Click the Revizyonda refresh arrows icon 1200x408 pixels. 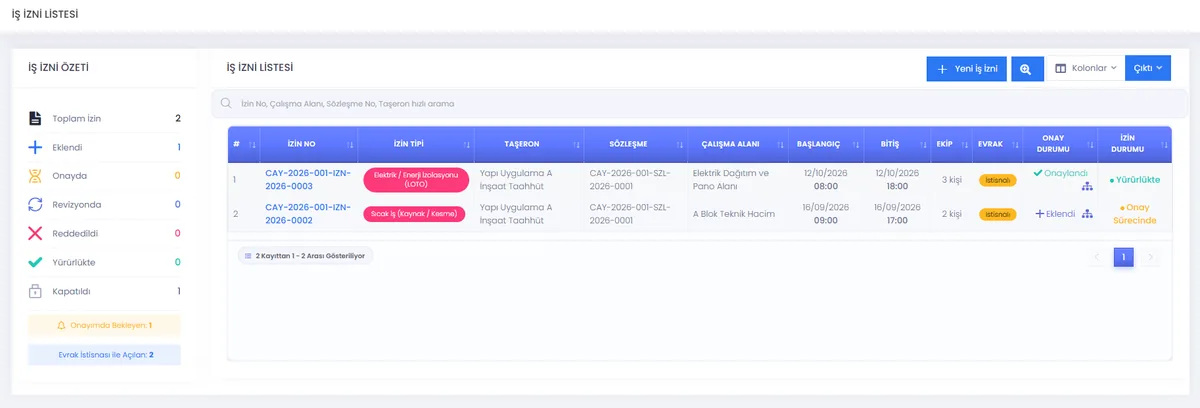(x=35, y=204)
